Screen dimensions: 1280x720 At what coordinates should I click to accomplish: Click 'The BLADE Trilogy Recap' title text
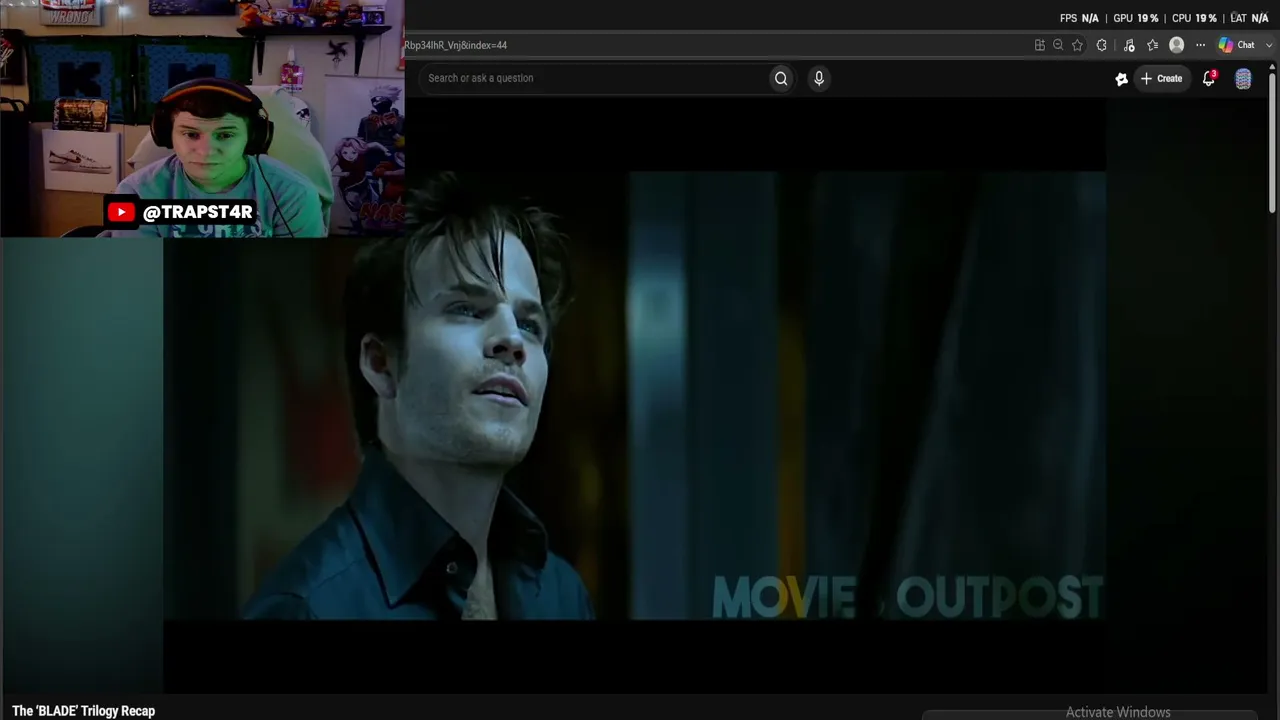84,711
